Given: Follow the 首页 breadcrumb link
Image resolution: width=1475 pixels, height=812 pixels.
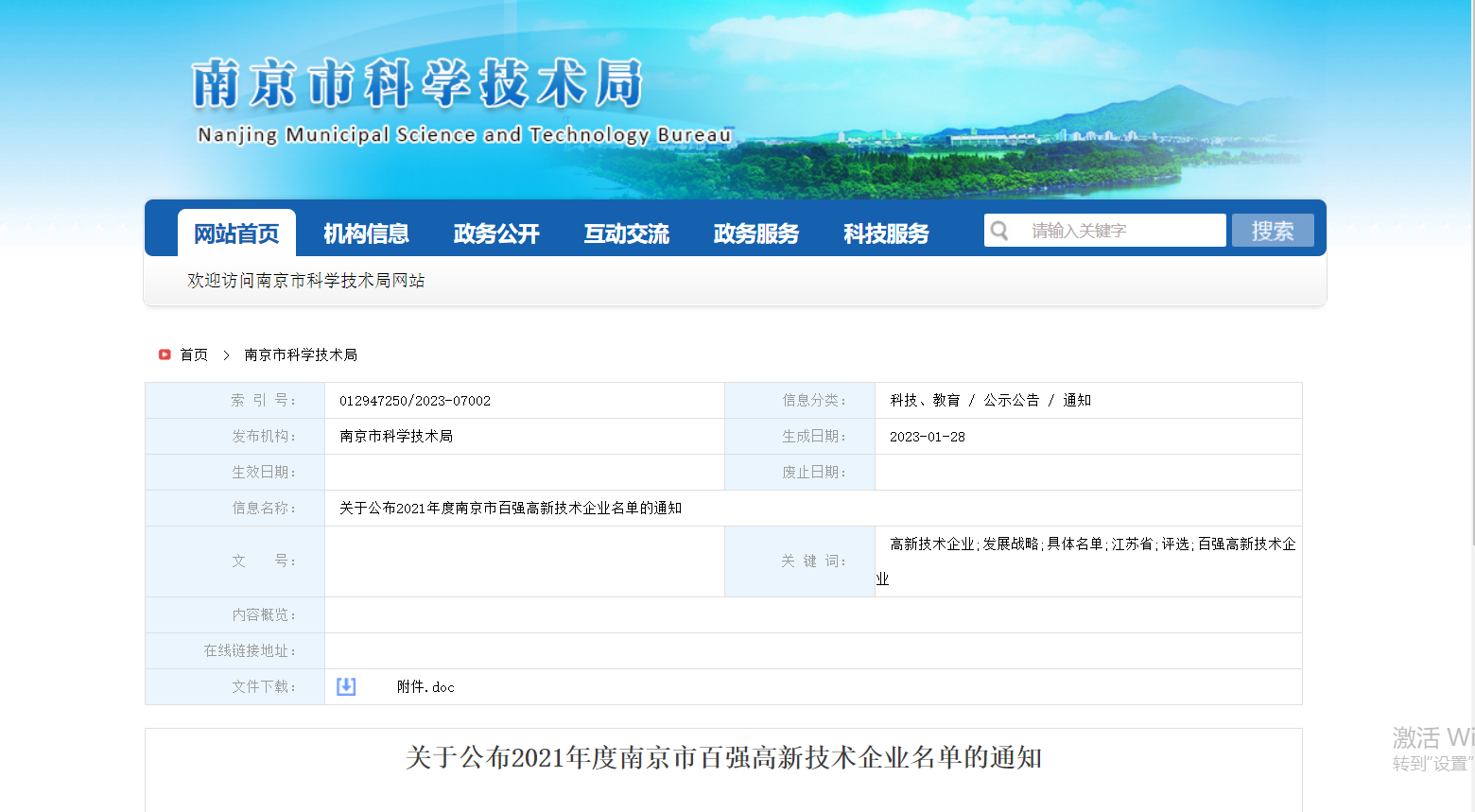Looking at the screenshot, I should (x=194, y=354).
